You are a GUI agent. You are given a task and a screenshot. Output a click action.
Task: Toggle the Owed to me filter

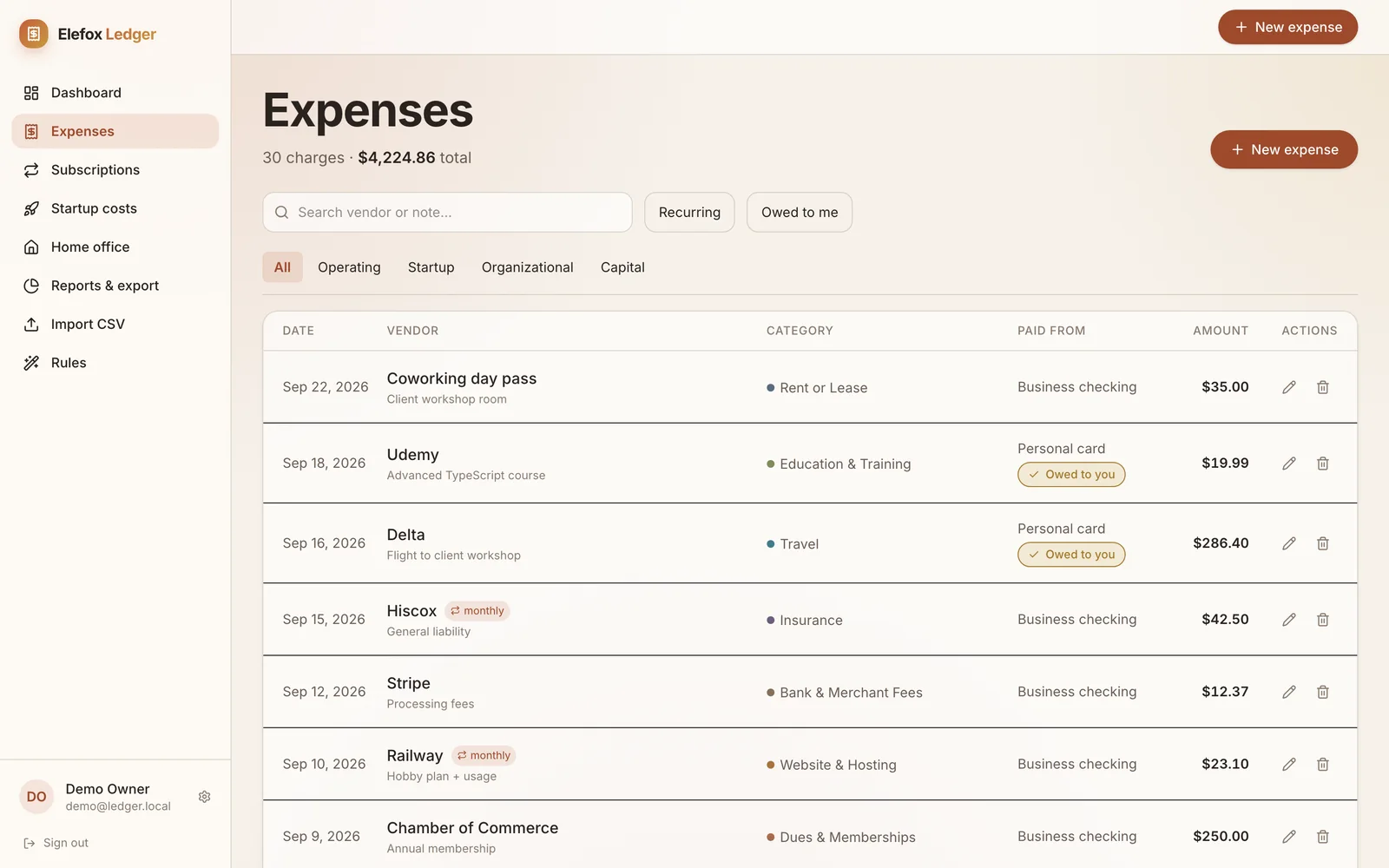pos(800,213)
